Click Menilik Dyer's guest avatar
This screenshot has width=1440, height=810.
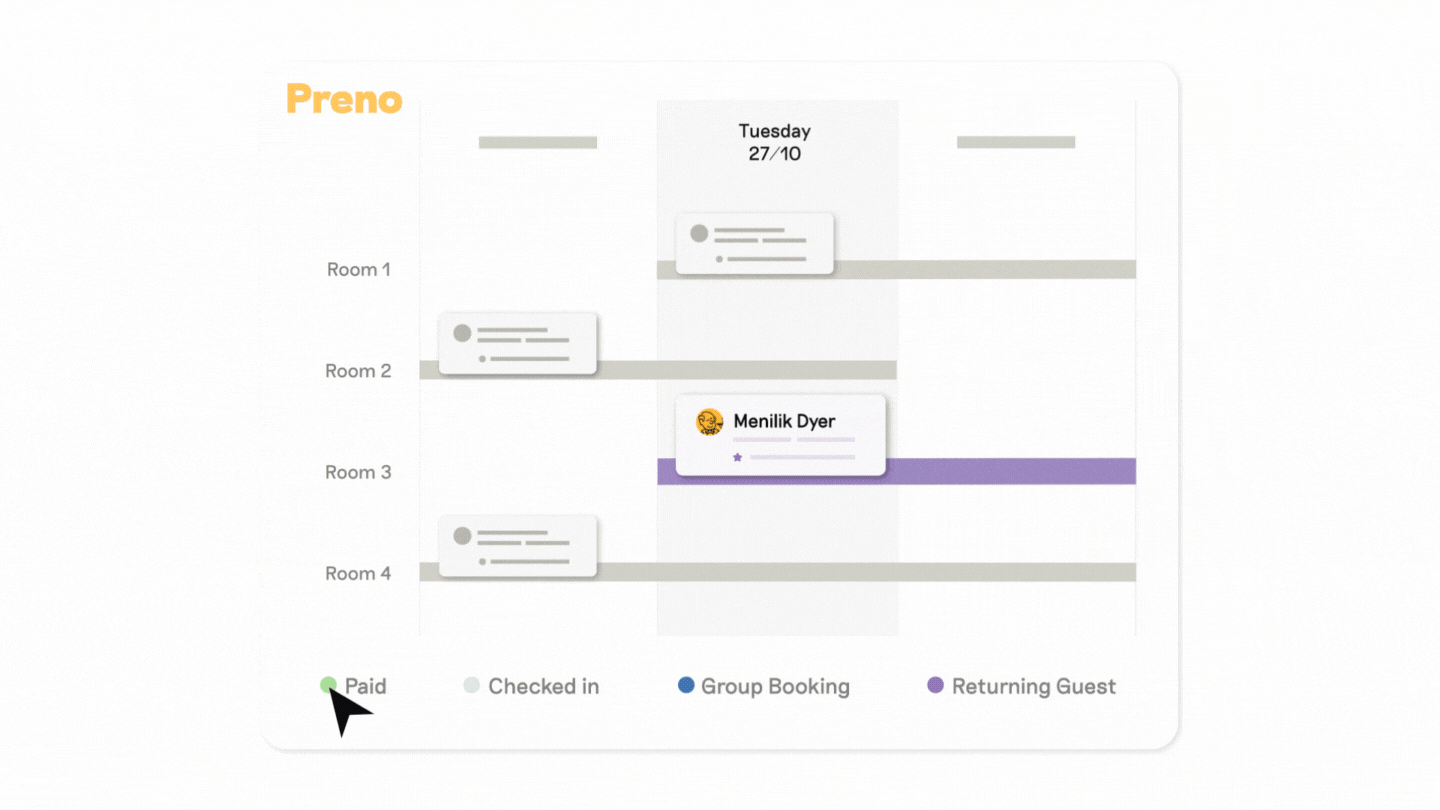coord(710,422)
